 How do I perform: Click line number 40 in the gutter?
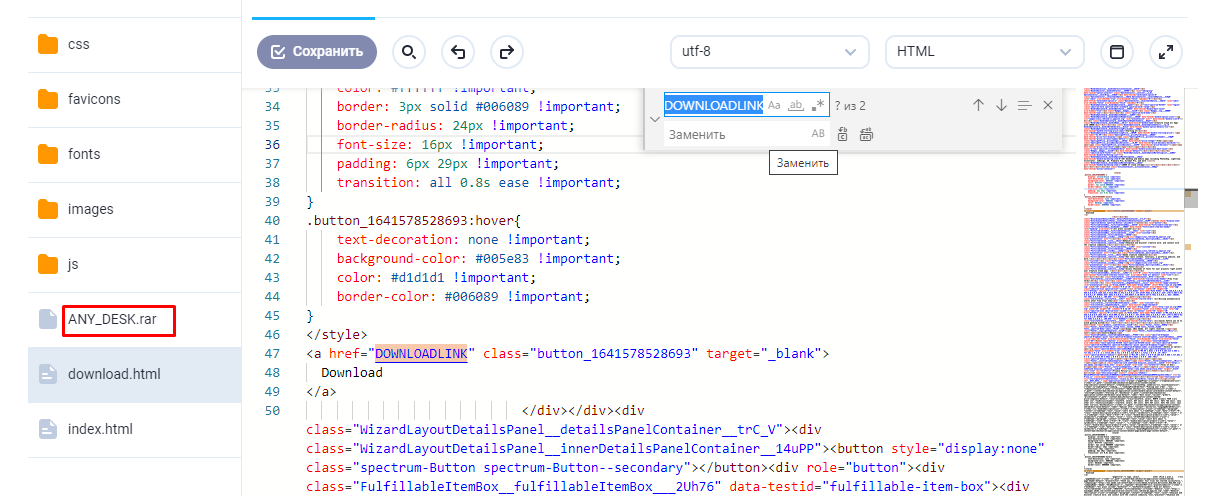pyautogui.click(x=273, y=221)
